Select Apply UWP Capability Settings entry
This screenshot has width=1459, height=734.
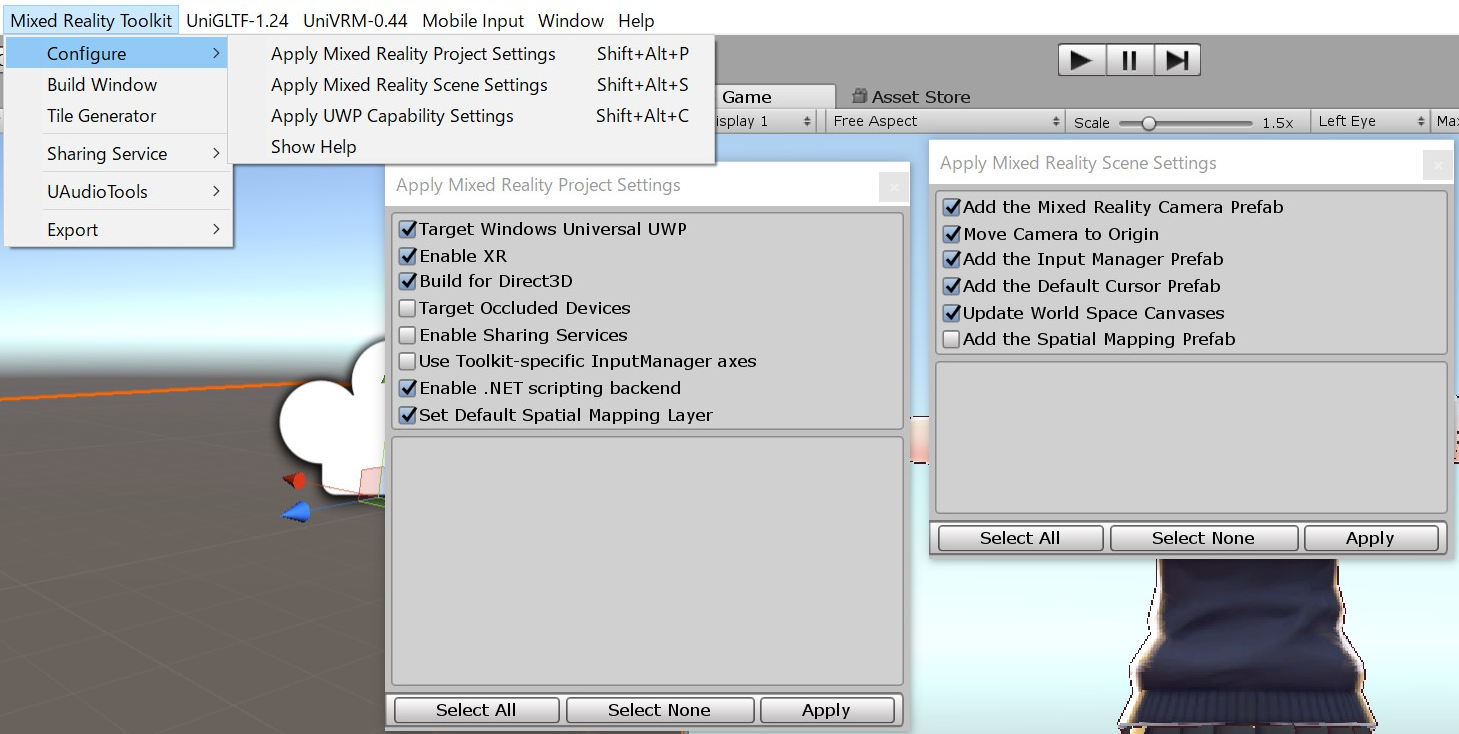[x=472, y=115]
